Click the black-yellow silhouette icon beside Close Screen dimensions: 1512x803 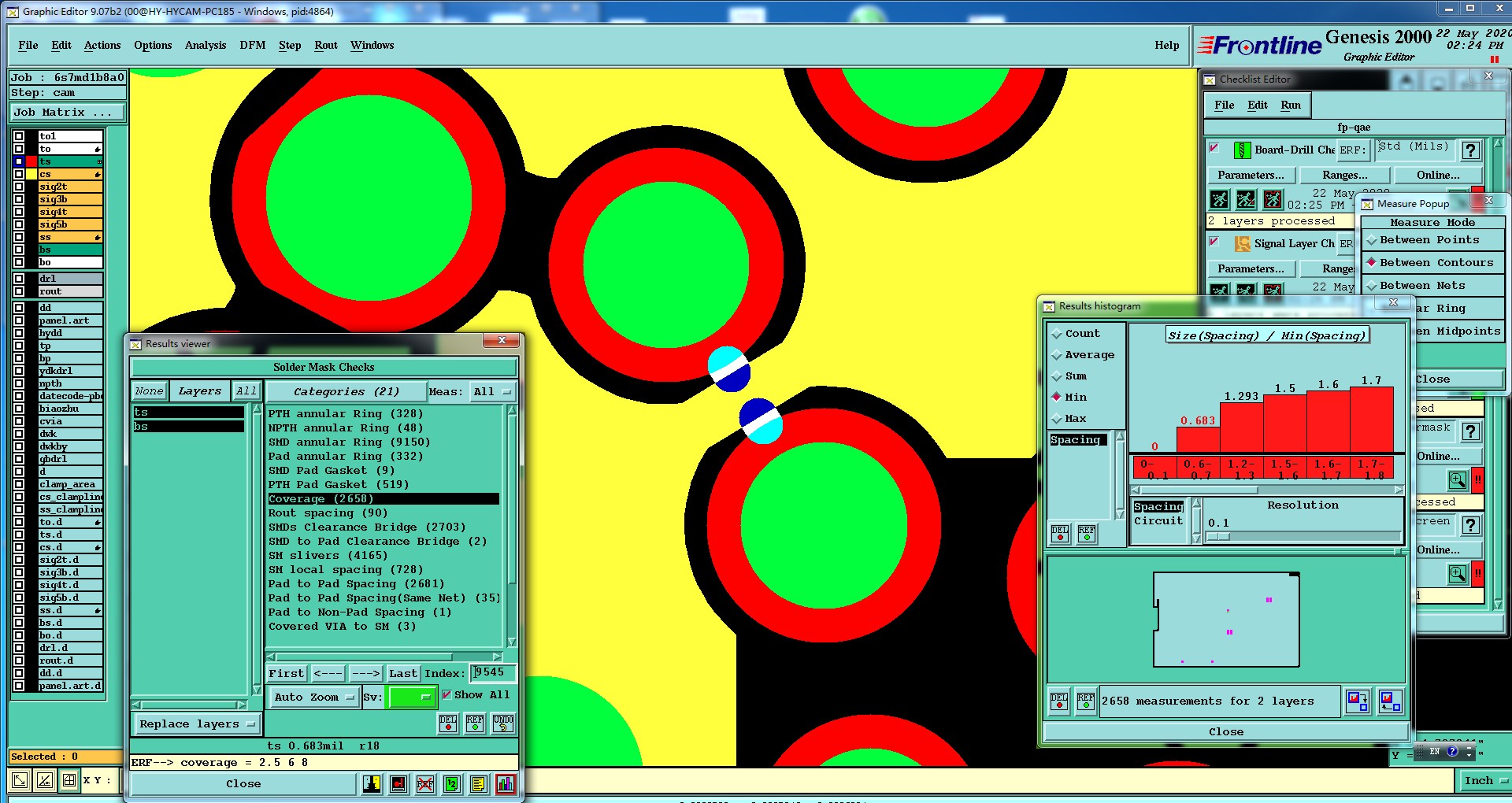point(372,783)
